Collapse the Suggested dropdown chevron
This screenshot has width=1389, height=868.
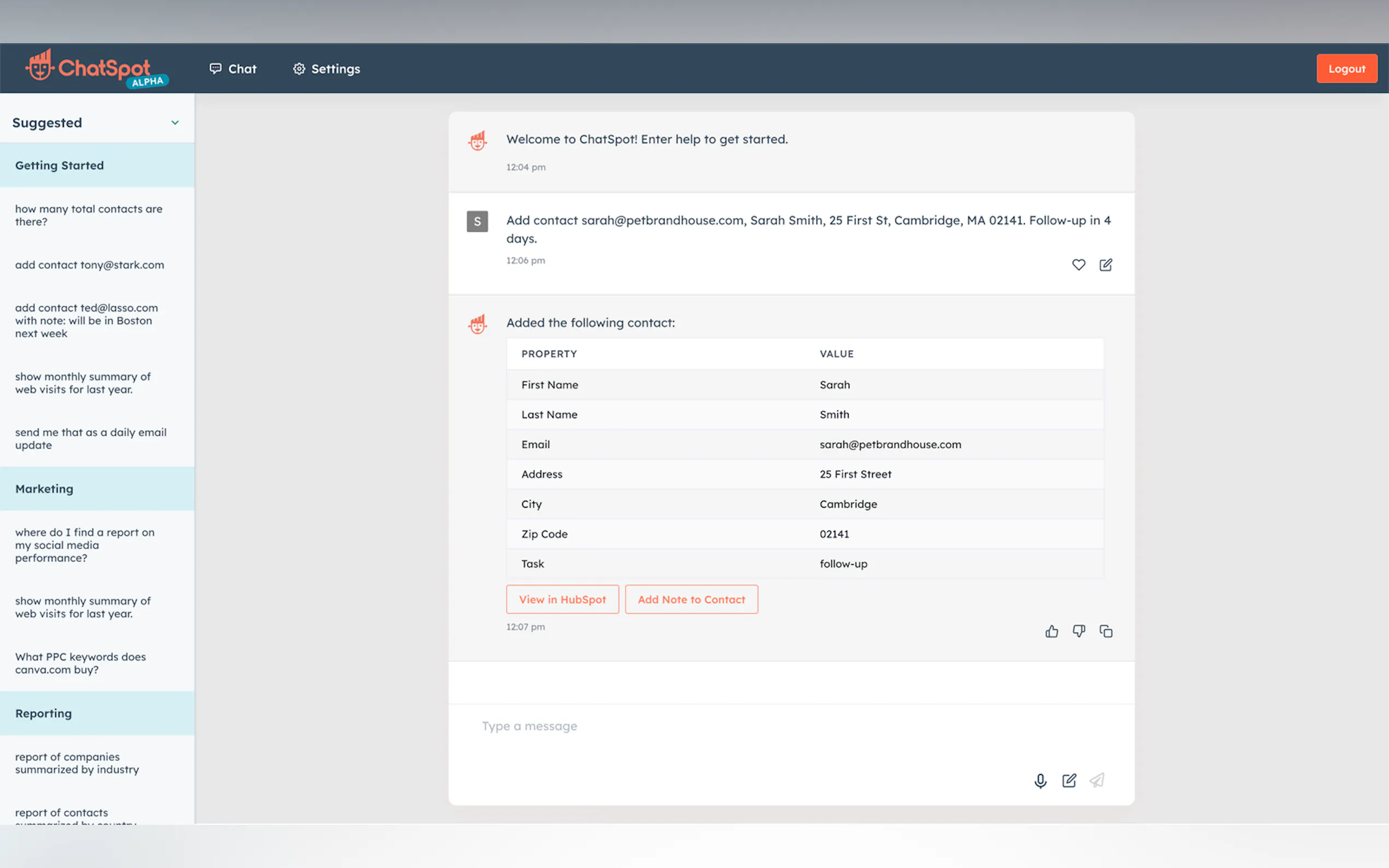click(175, 123)
